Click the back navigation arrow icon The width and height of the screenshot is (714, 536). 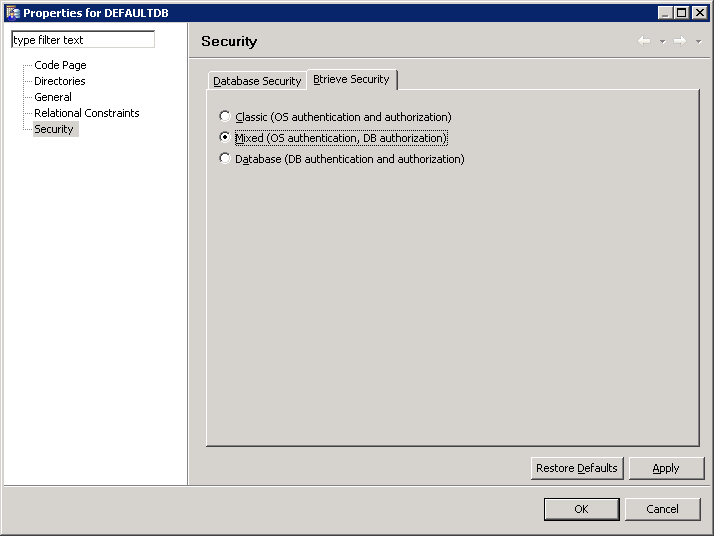(x=644, y=41)
